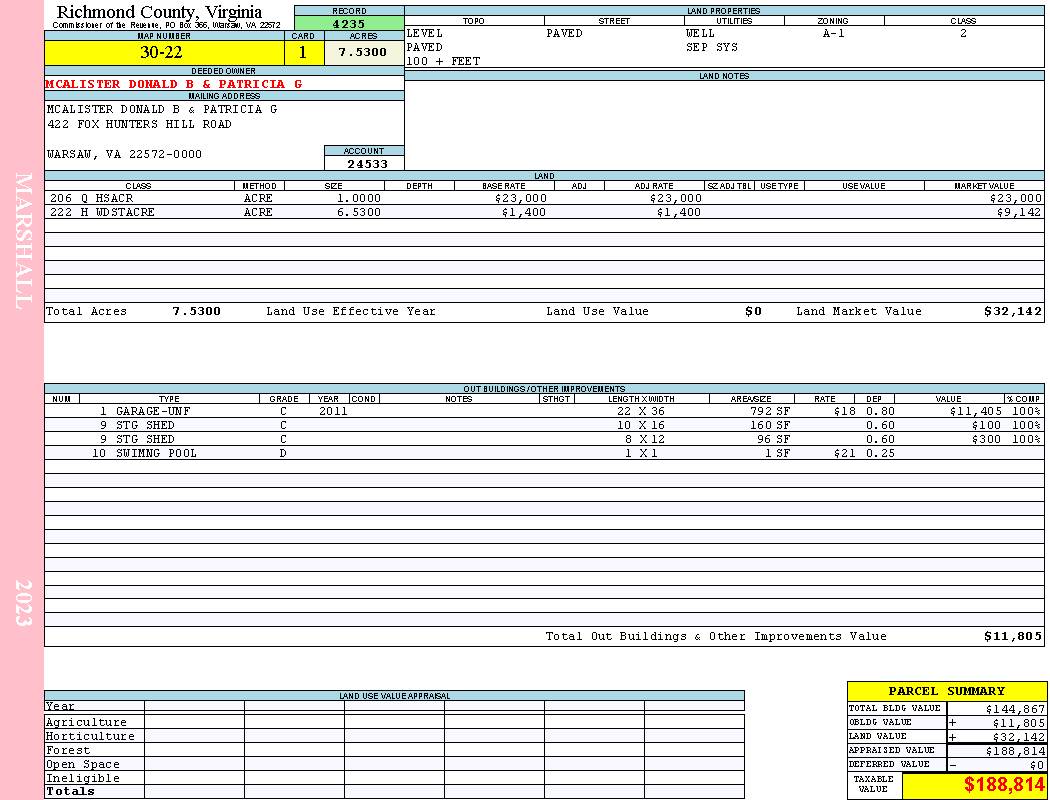
Task: Select the Ineligible row label
Action: click(82, 779)
